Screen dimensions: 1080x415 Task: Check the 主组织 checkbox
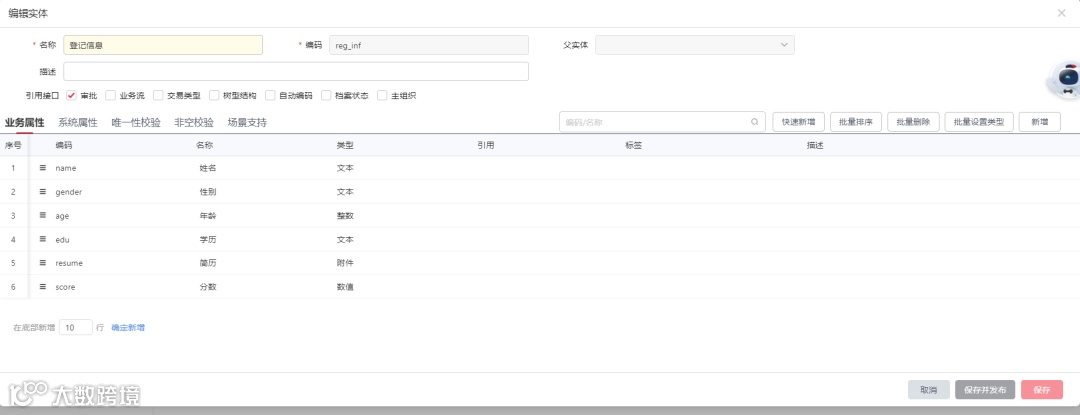382,96
